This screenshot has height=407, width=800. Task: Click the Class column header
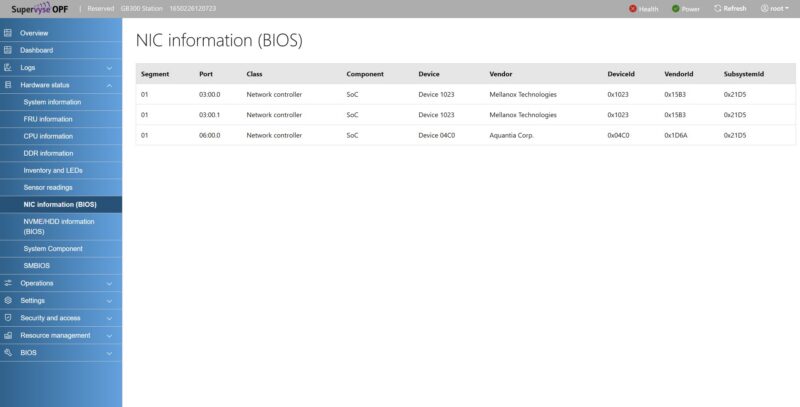pyautogui.click(x=254, y=74)
